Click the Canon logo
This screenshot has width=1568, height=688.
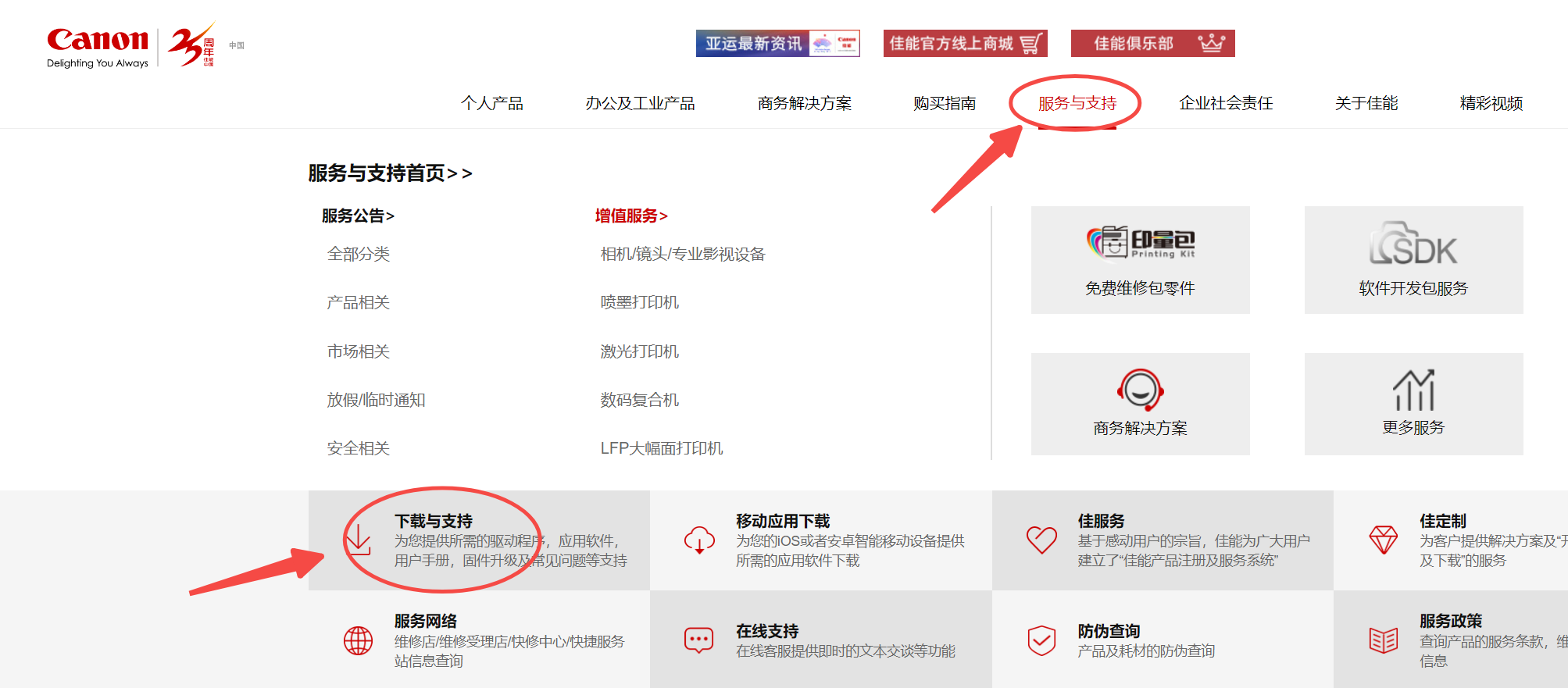[x=98, y=41]
